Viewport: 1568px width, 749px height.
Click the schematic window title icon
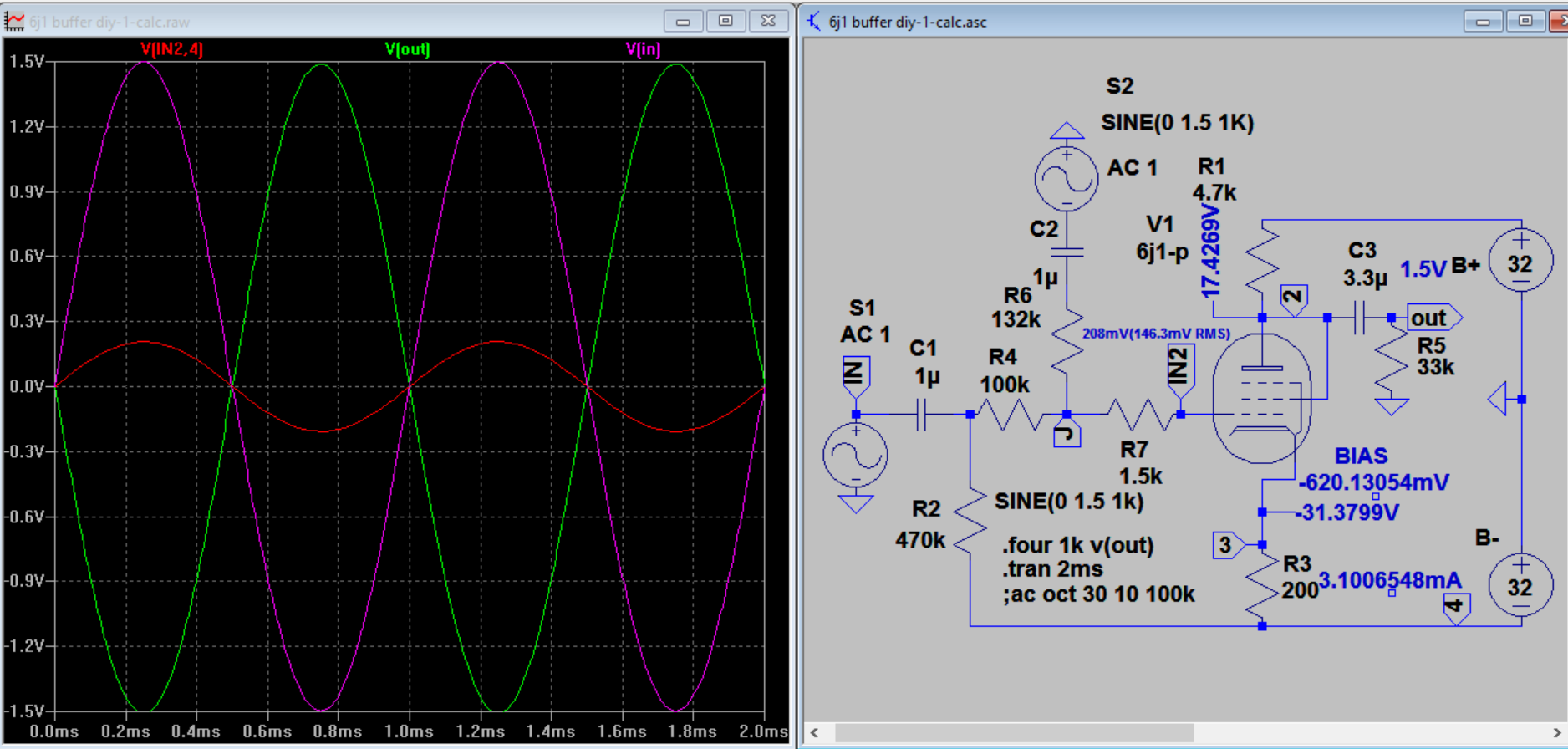(813, 21)
